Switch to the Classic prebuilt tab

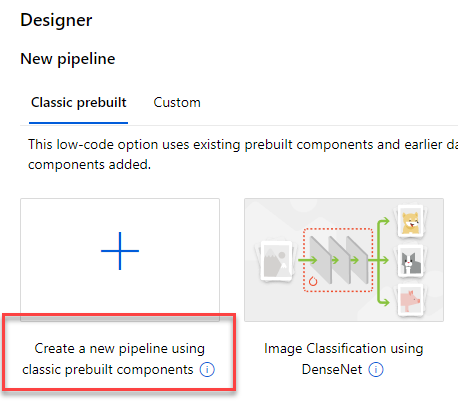(79, 102)
